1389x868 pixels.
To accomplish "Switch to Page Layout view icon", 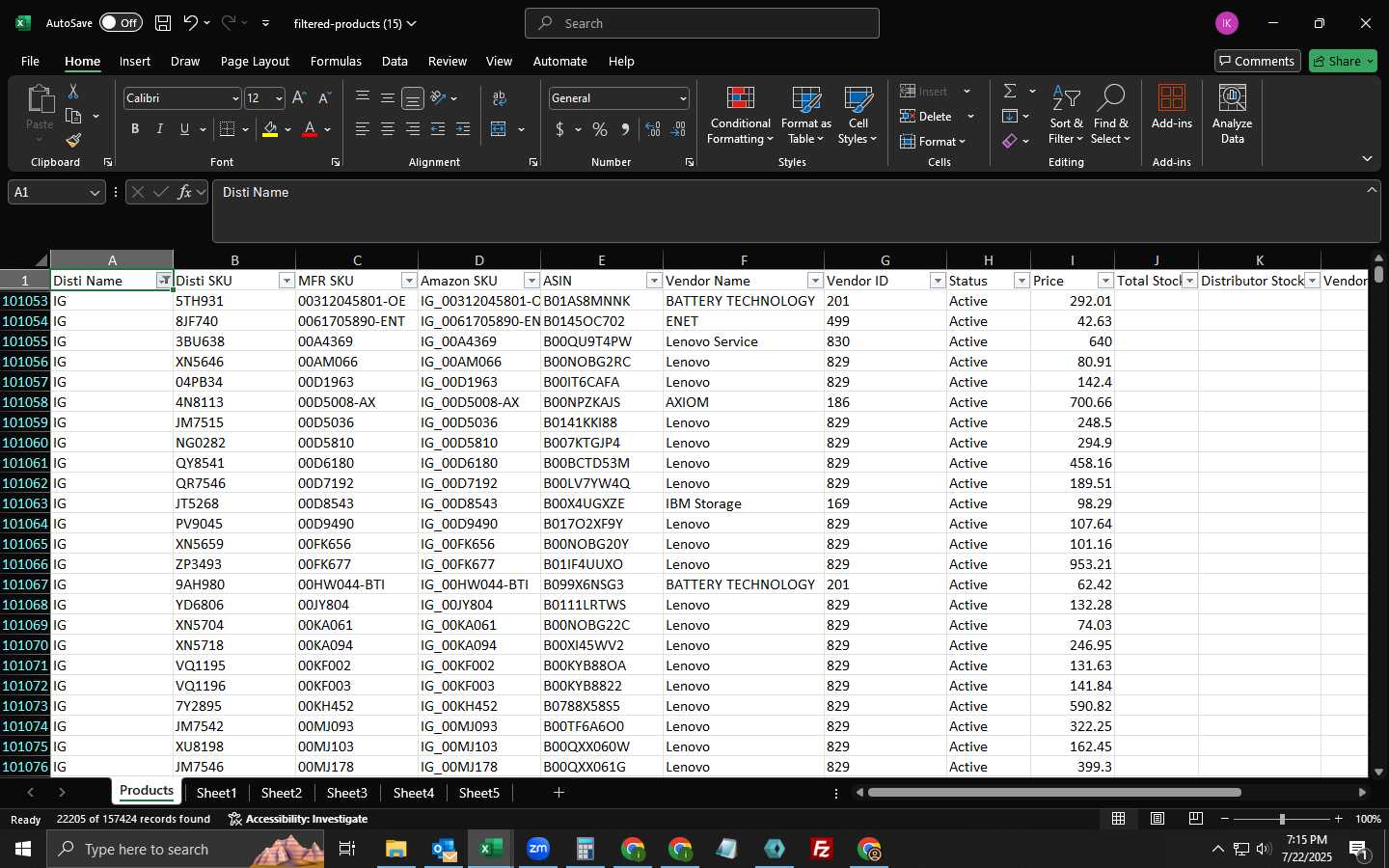I will (x=1157, y=819).
